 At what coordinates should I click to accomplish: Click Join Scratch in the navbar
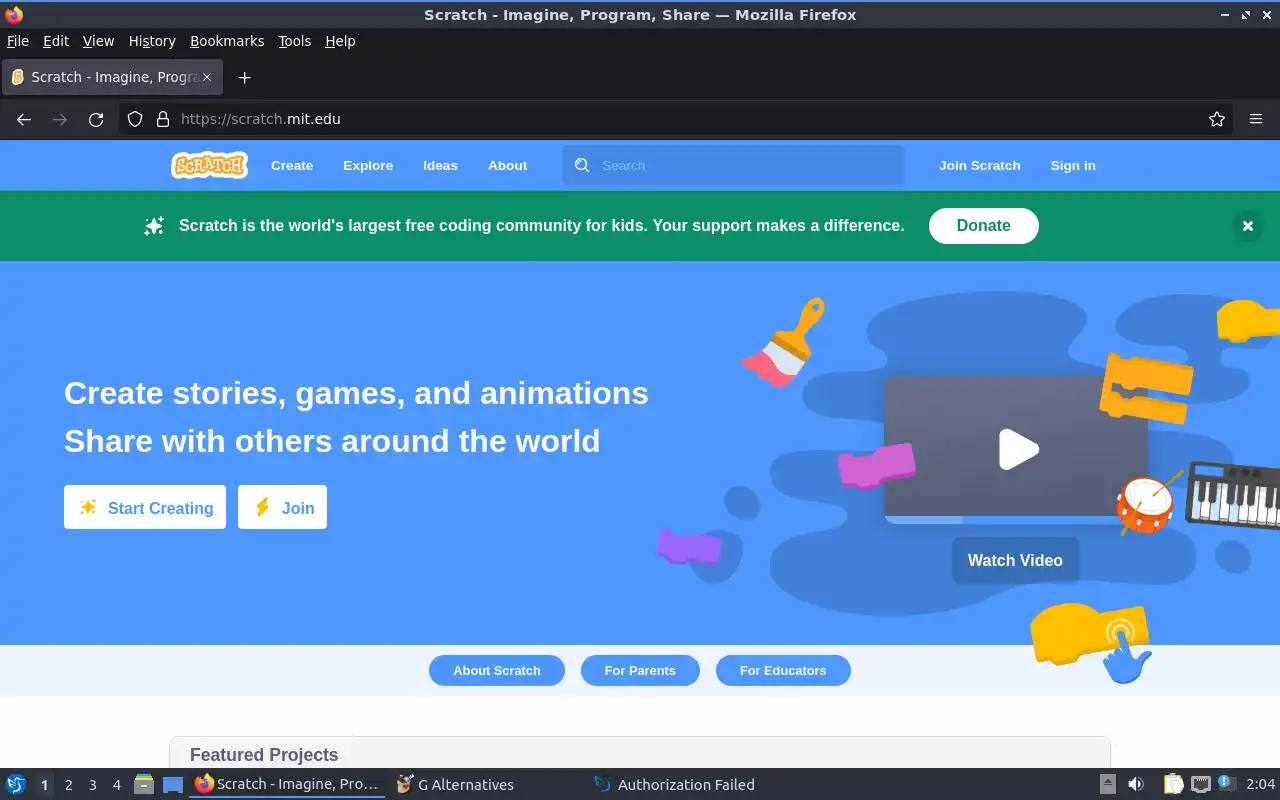(x=980, y=166)
